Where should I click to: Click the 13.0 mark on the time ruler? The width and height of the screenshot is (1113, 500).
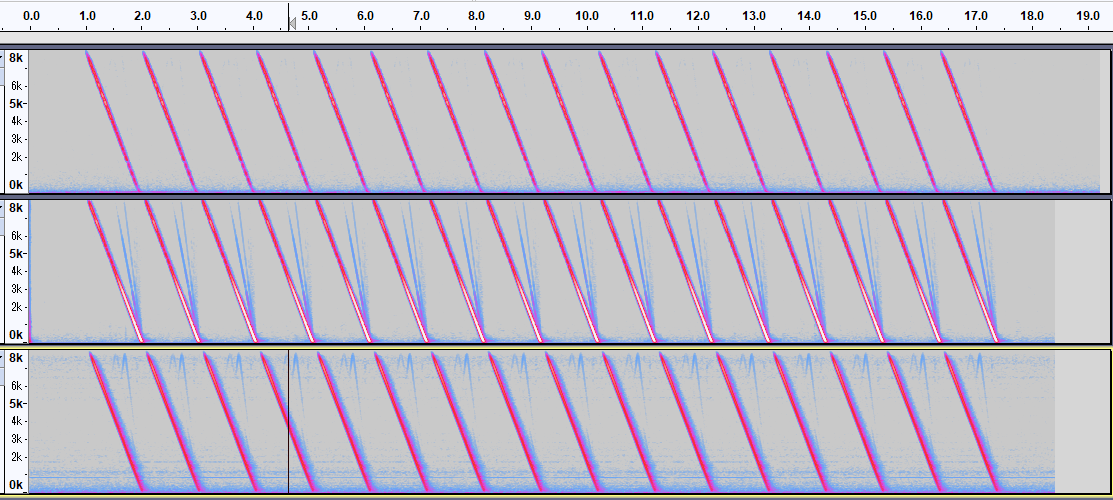point(753,15)
